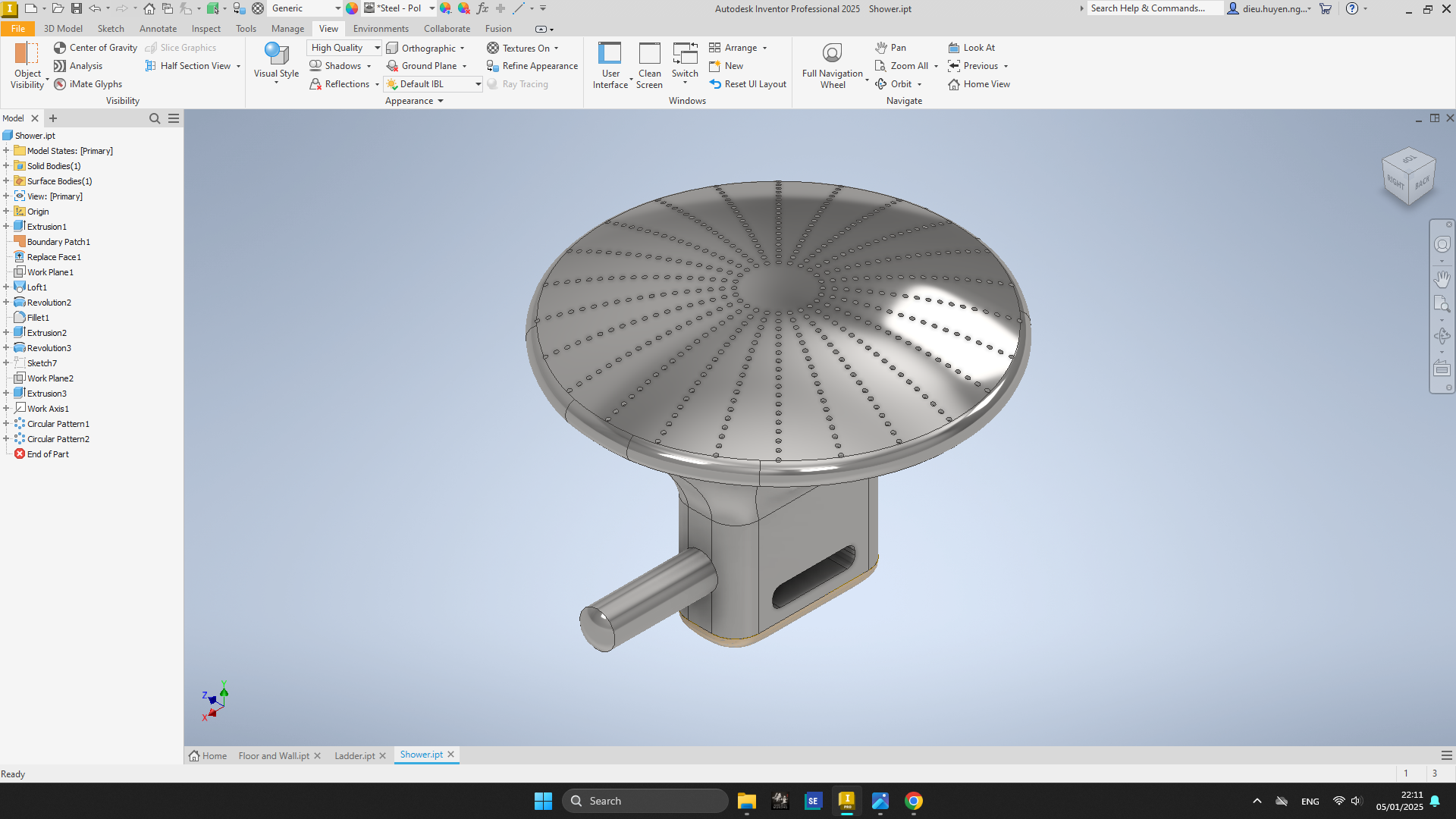Switch to the 3D Model ribbon tab
Image resolution: width=1456 pixels, height=819 pixels.
63,29
